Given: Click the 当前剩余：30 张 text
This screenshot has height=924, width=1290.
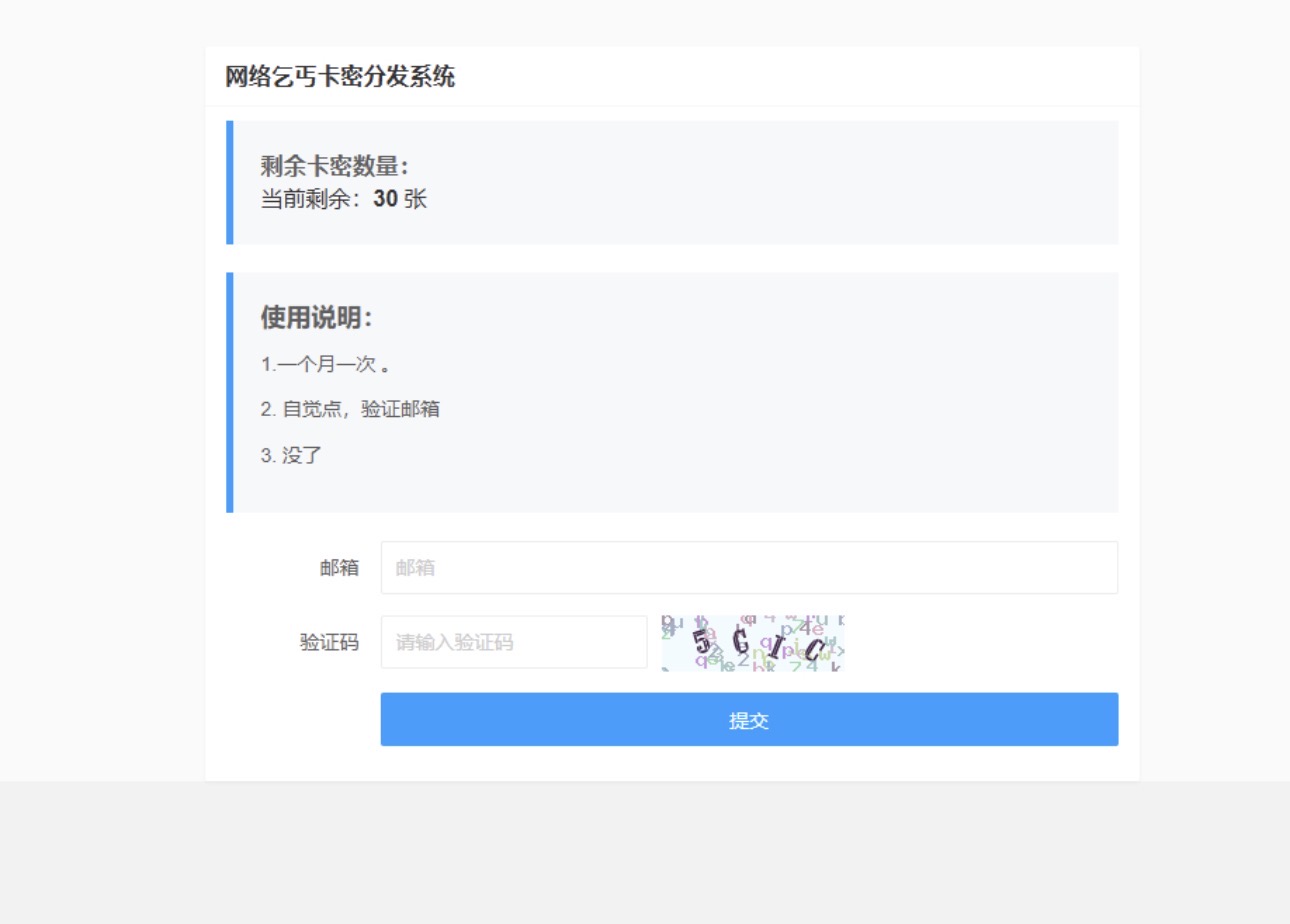Looking at the screenshot, I should (344, 200).
